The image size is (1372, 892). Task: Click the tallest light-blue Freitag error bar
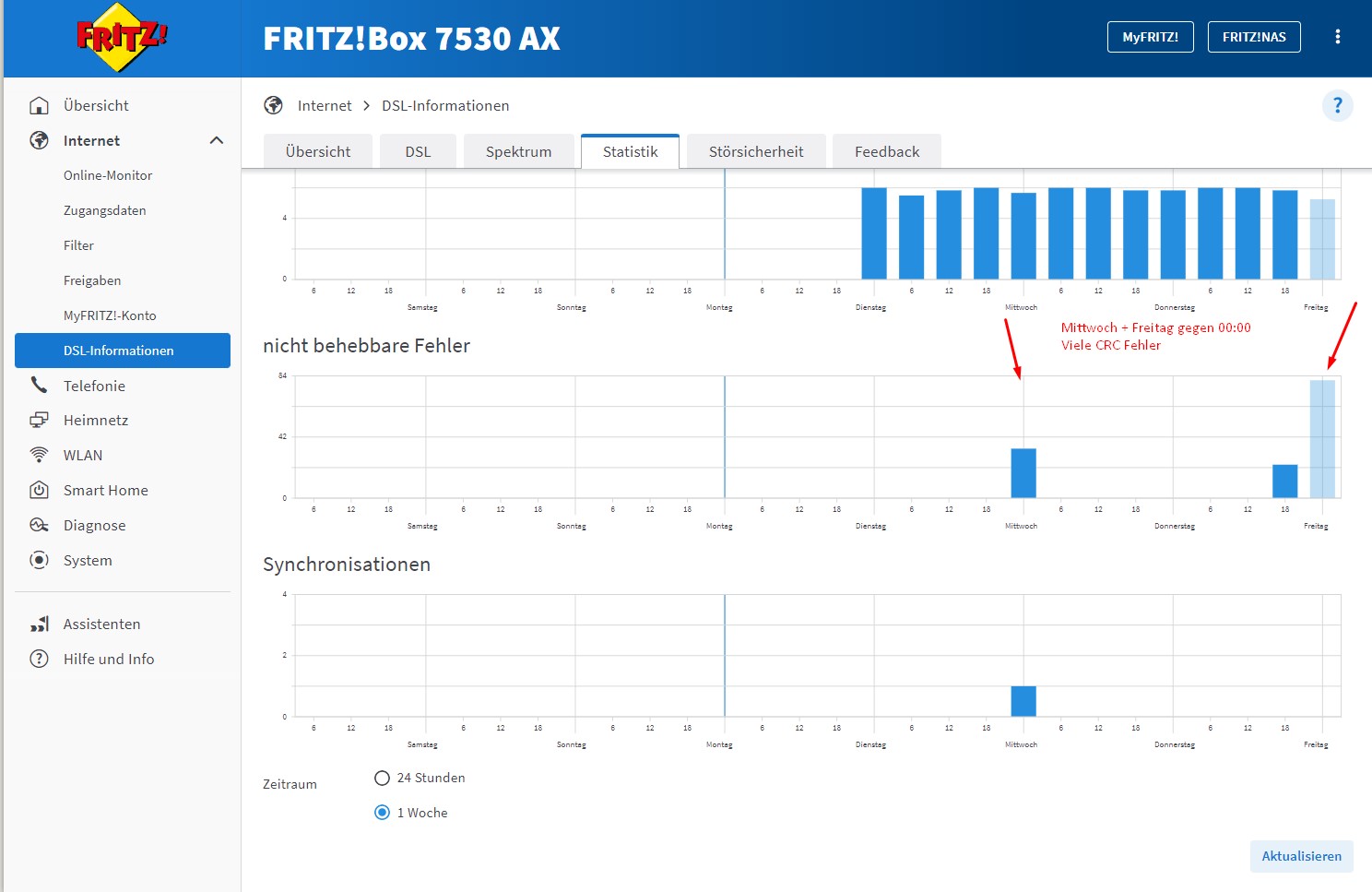pyautogui.click(x=1322, y=439)
